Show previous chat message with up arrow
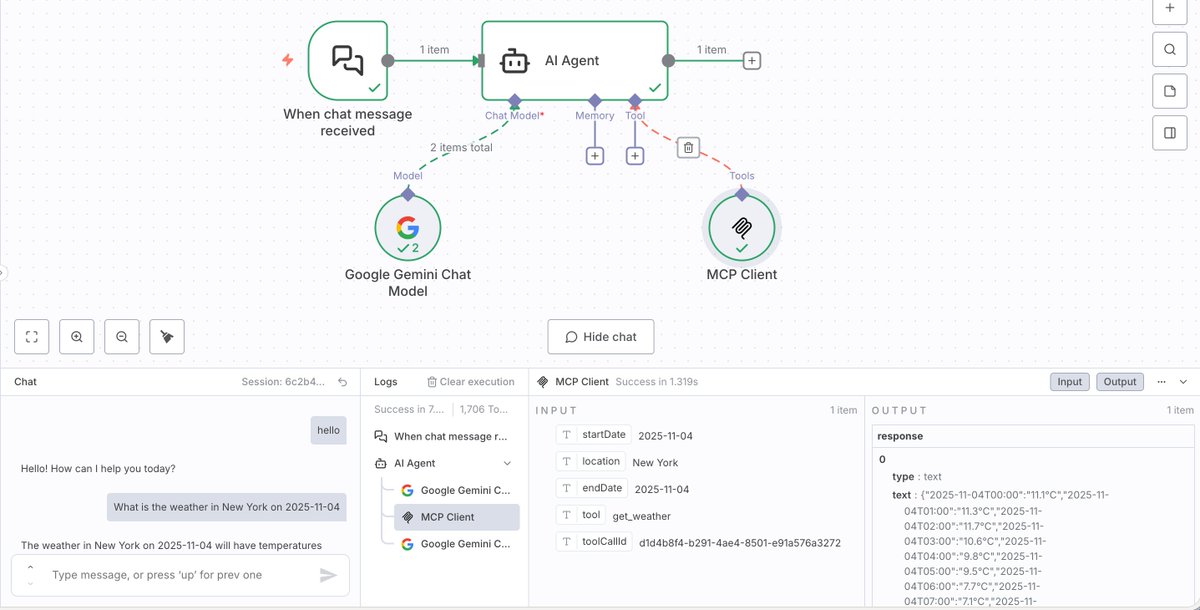 click(x=30, y=568)
